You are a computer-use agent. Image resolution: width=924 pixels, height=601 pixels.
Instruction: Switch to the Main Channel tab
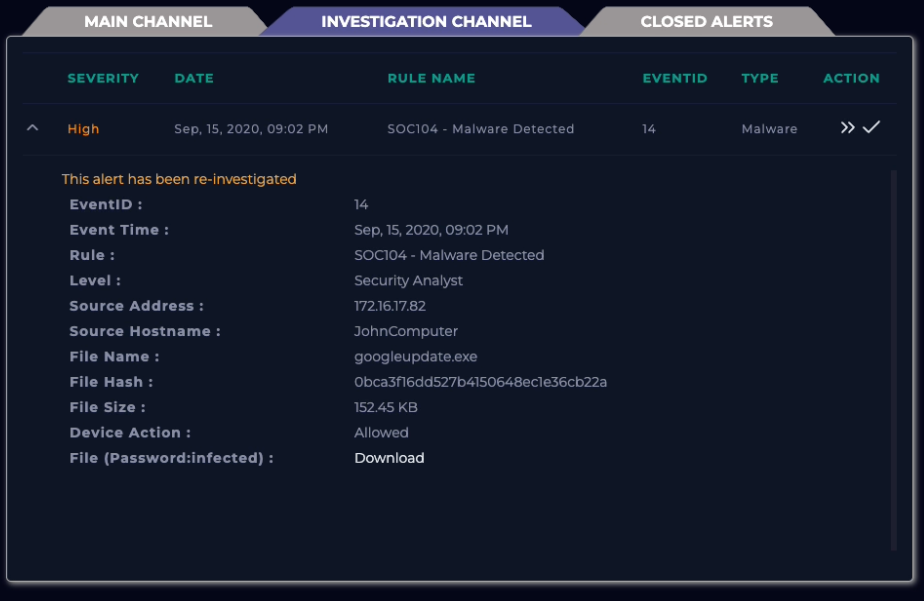[147, 21]
